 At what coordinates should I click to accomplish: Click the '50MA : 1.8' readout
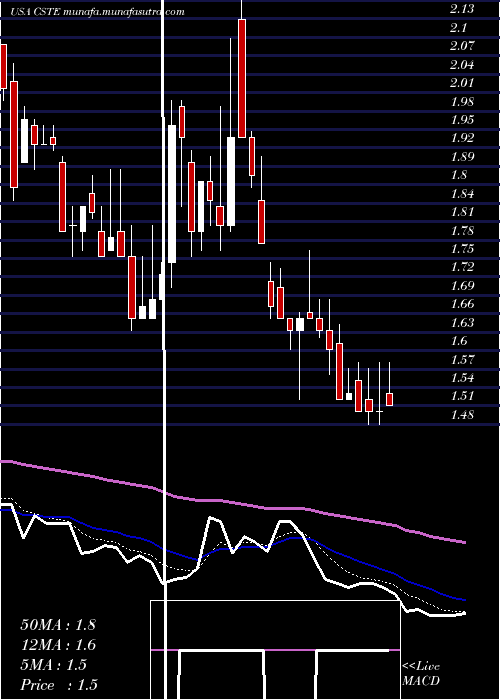tap(58, 625)
